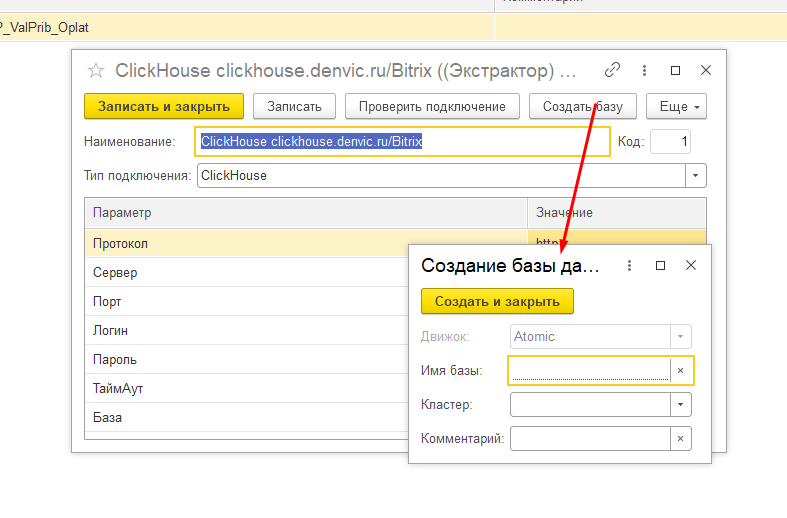Select the Логин parameter row
The height and width of the screenshot is (518, 787).
click(247, 331)
